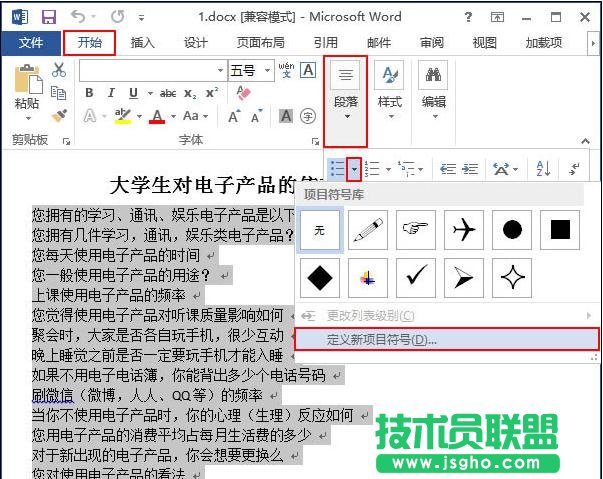This screenshot has width=603, height=479.
Task: Switch to the 设计 Design tab
Action: [x=196, y=42]
